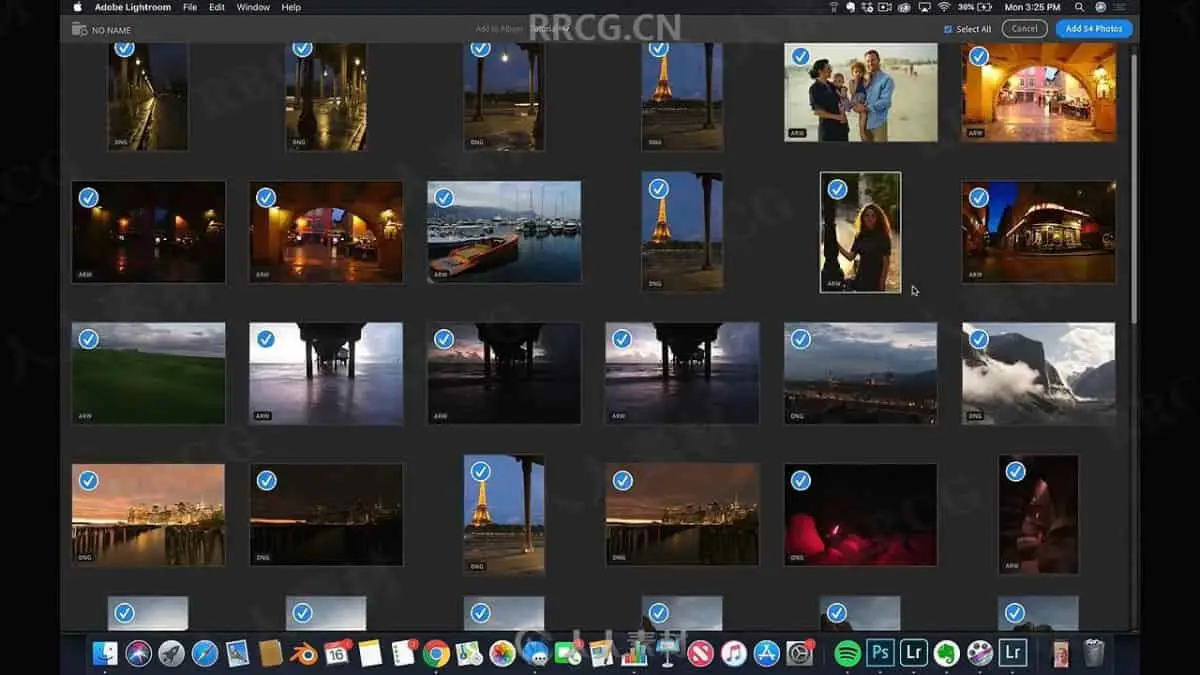Open the App Store dock icon

767,653
